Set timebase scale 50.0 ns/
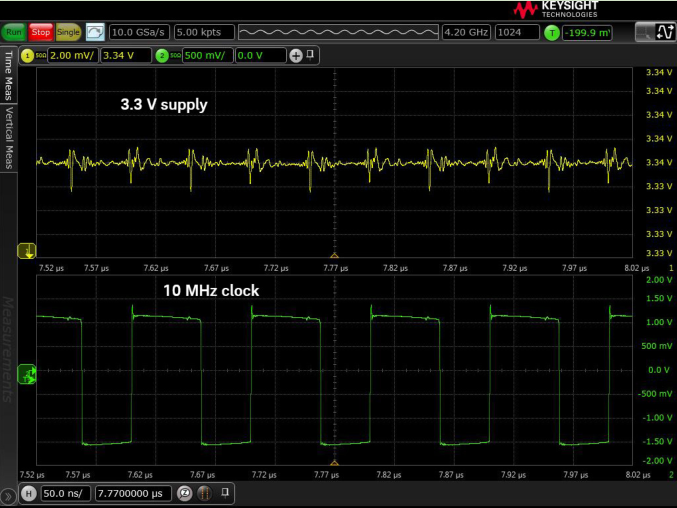 click(x=66, y=493)
